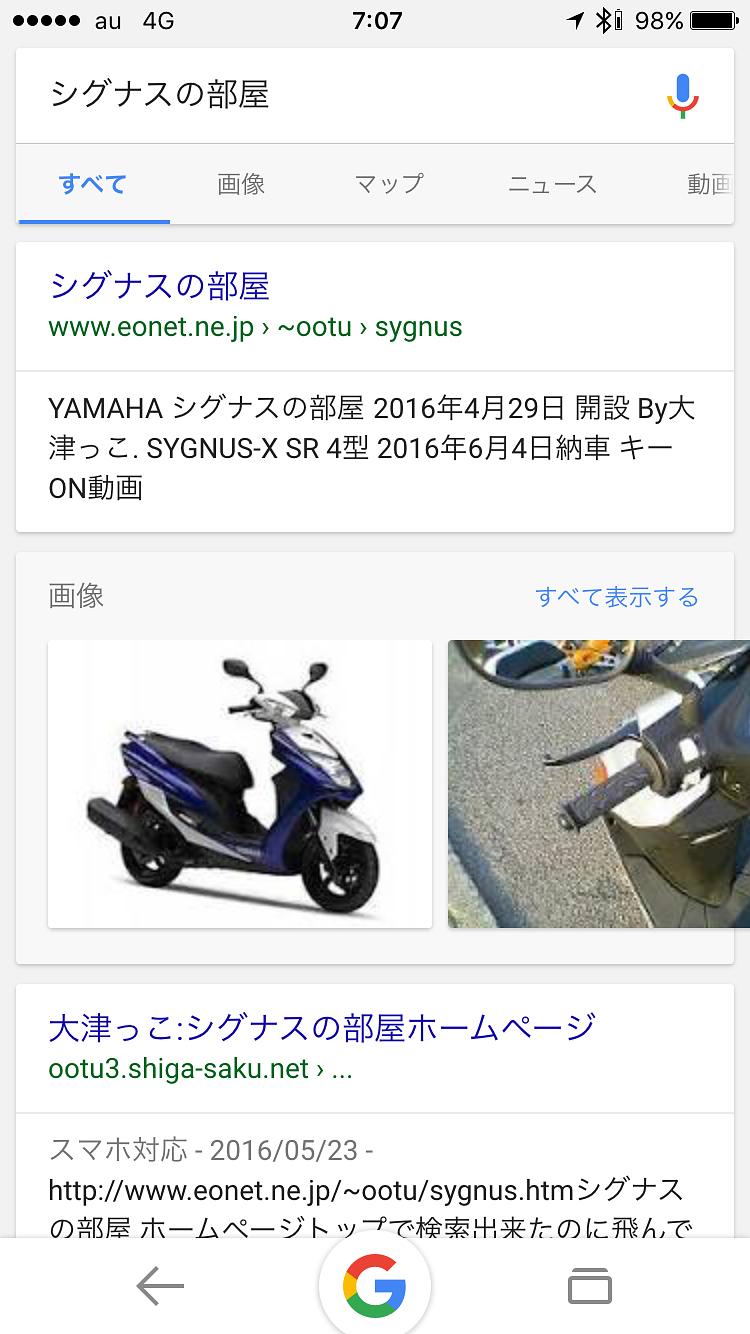Select the すべて tab
Screen dimensions: 750x1334
(x=93, y=184)
